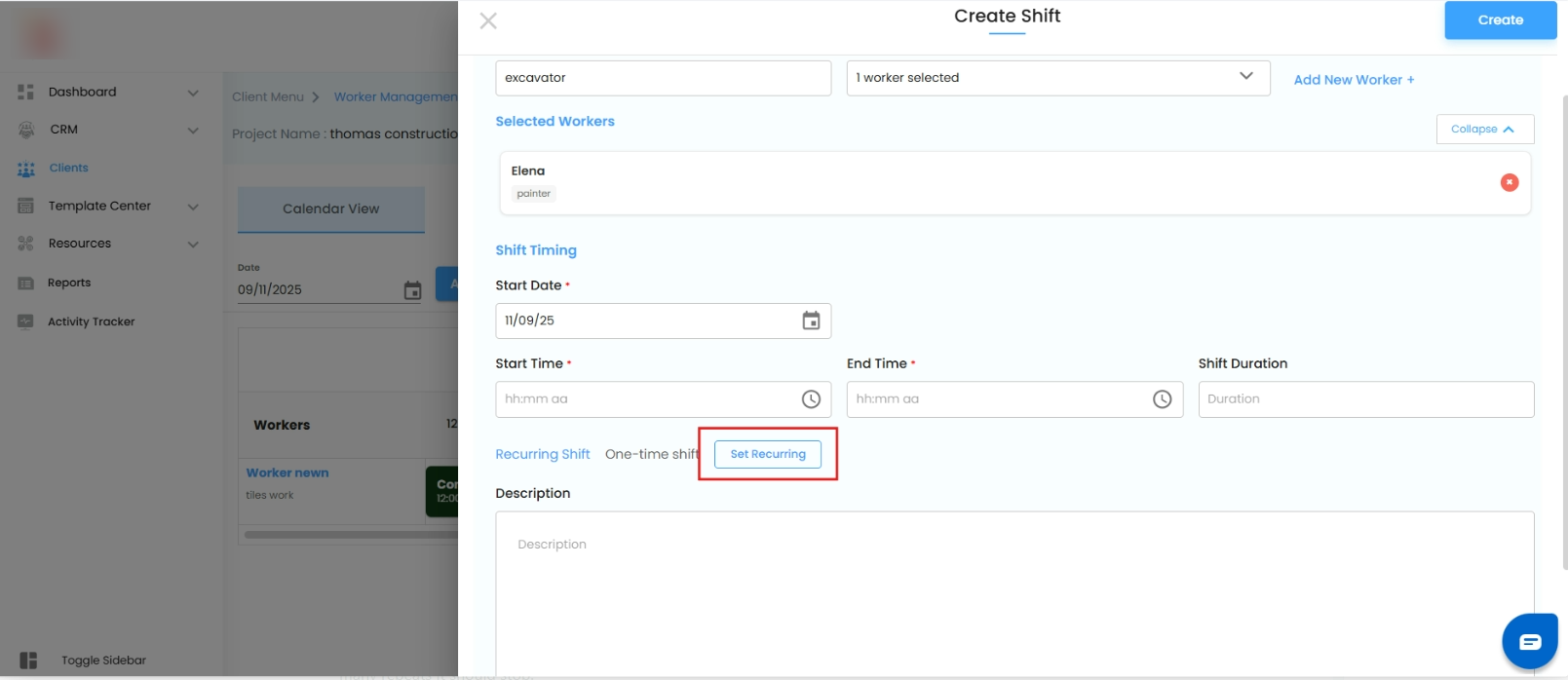Open the background Date calendar icon
The image size is (1568, 680).
tap(412, 290)
